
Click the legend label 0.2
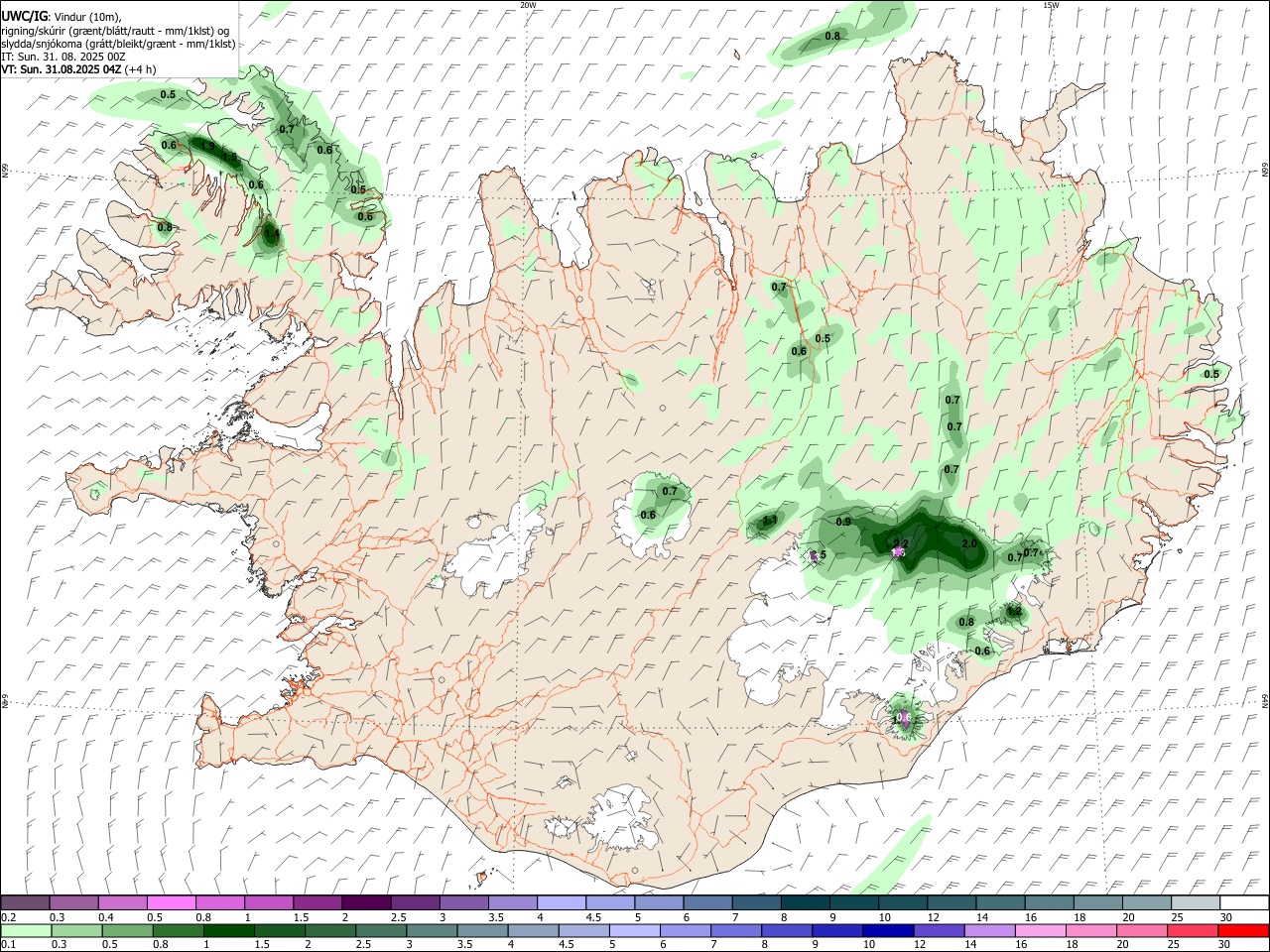8,917
